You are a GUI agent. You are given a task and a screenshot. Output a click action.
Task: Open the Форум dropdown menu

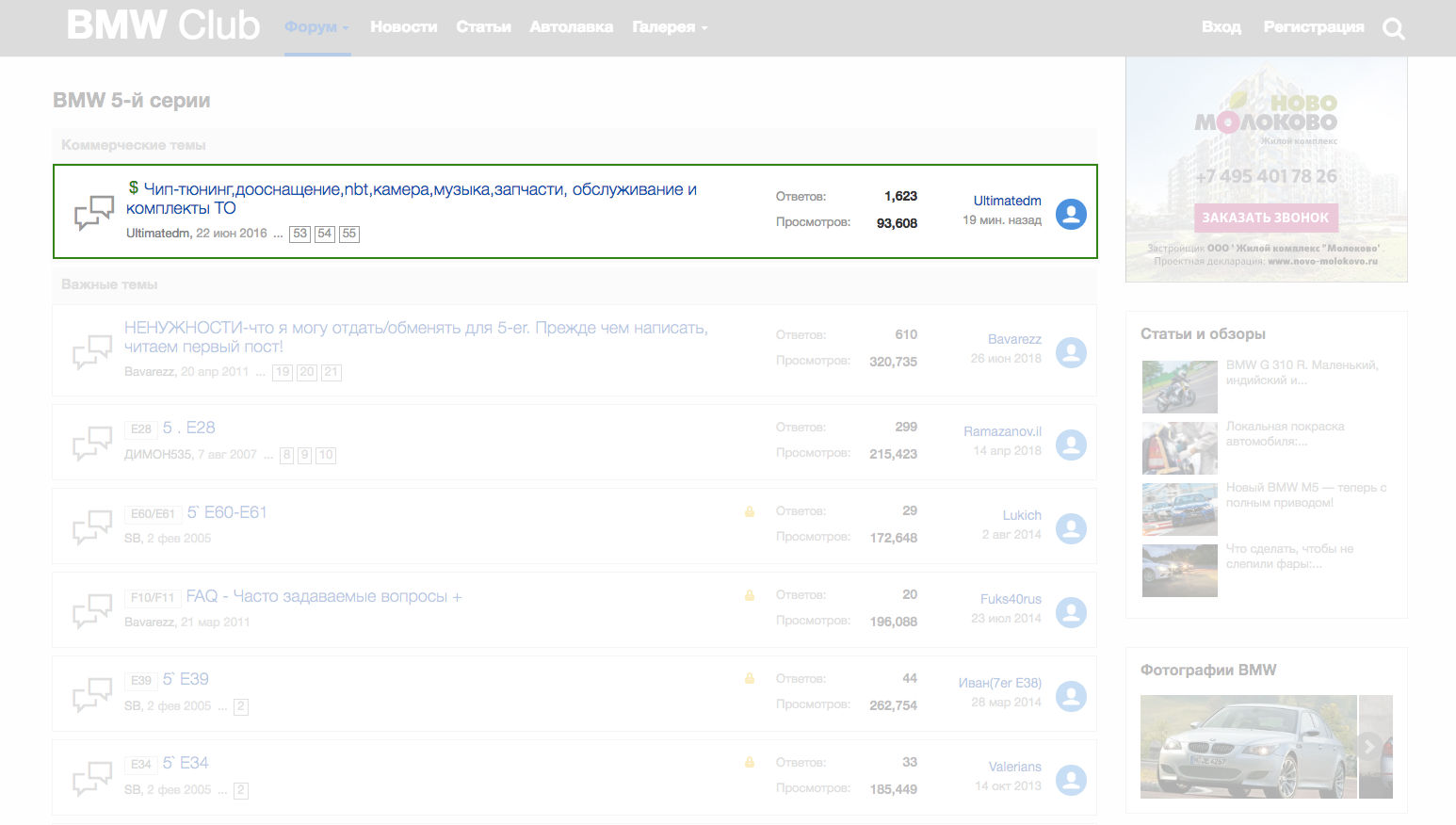(316, 27)
